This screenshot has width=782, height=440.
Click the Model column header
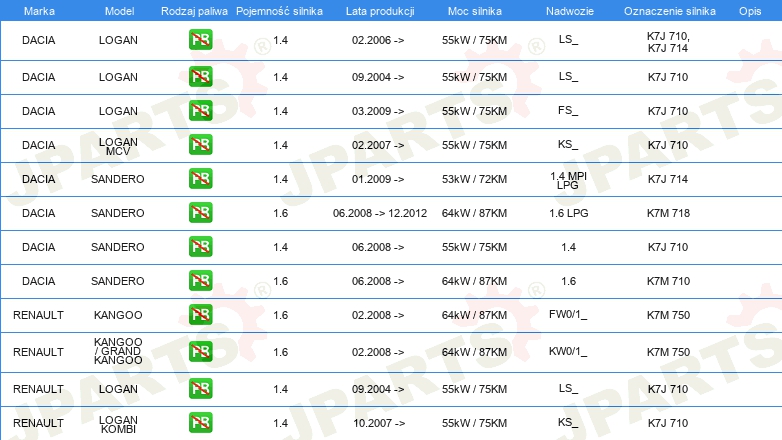click(x=119, y=11)
